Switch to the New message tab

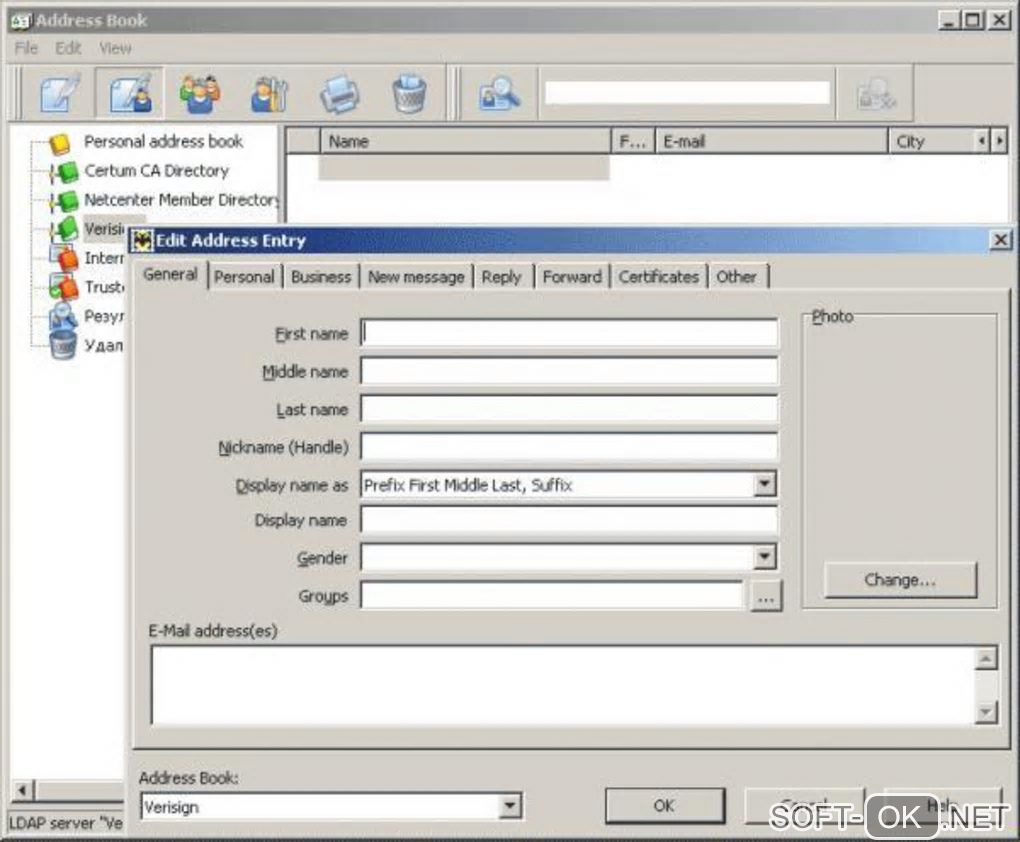coord(416,277)
